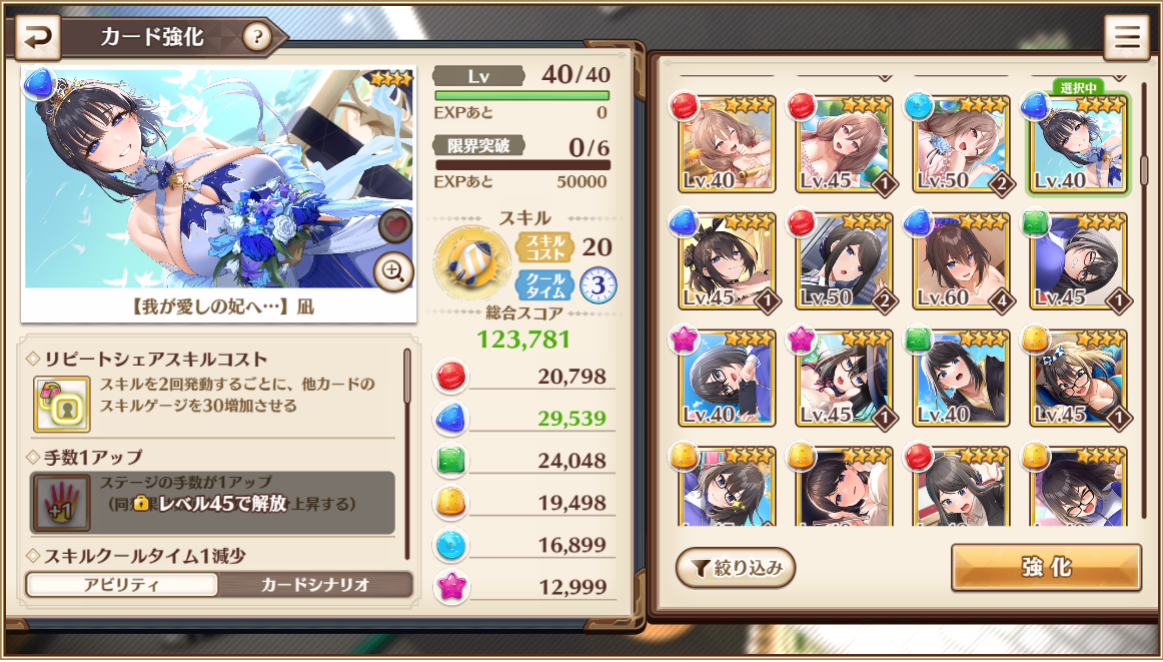This screenshot has height=662, width=1163.
Task: Open the help question mark icon
Action: pos(257,37)
